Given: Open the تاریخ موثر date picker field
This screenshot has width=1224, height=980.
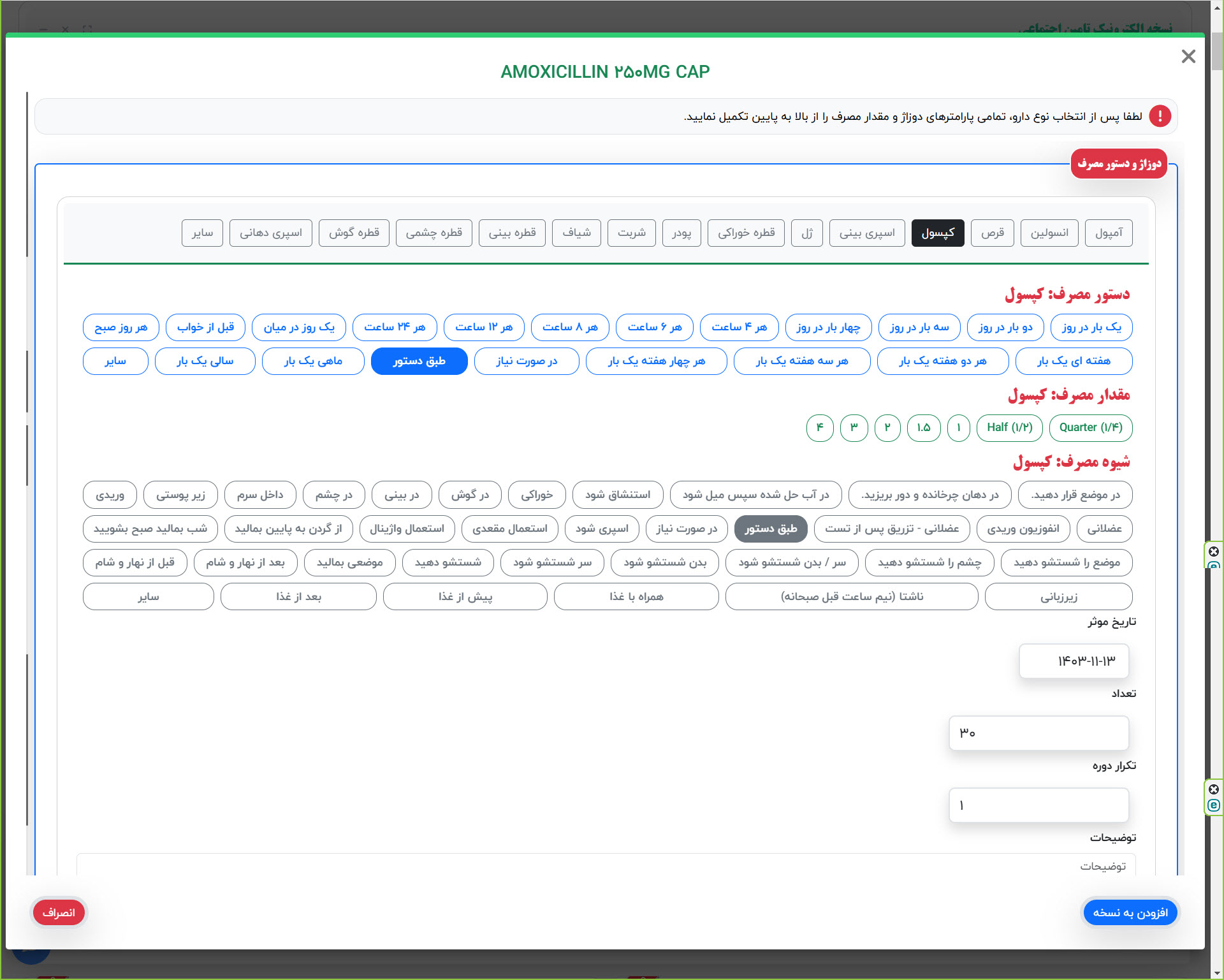Looking at the screenshot, I should tap(1074, 661).
